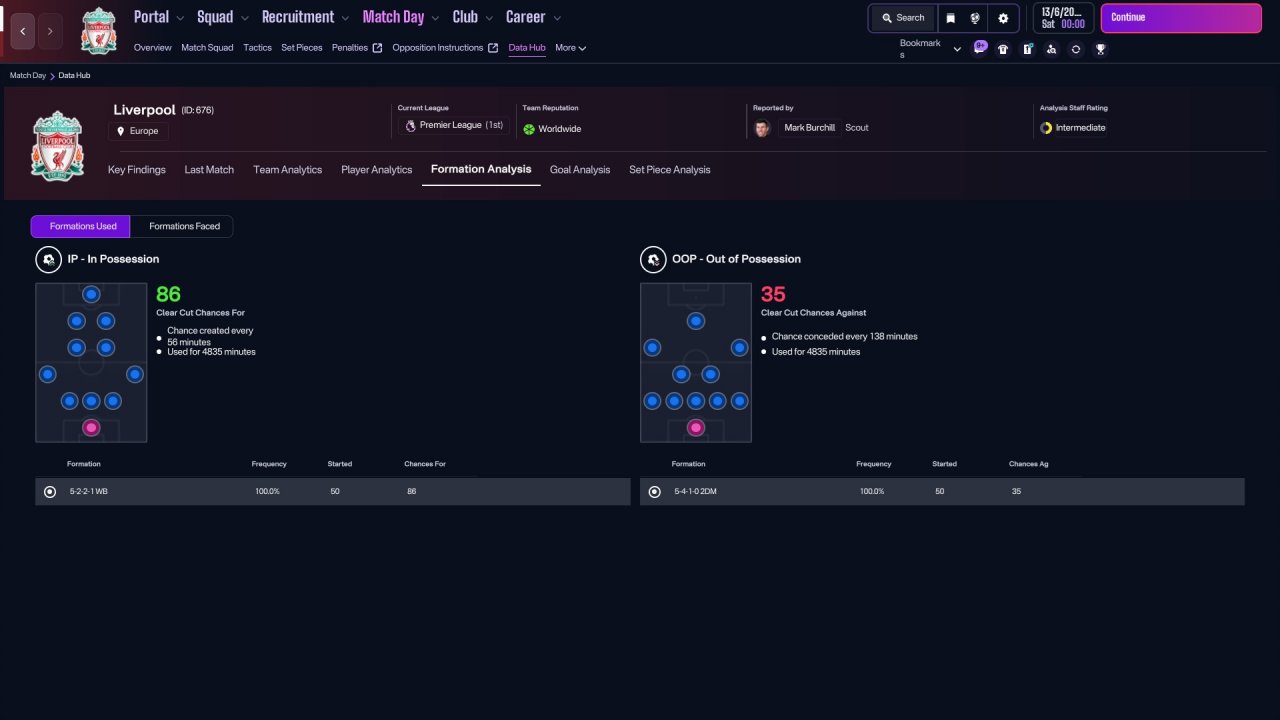Switch to Formations Faced
The image size is (1280, 720).
(184, 226)
